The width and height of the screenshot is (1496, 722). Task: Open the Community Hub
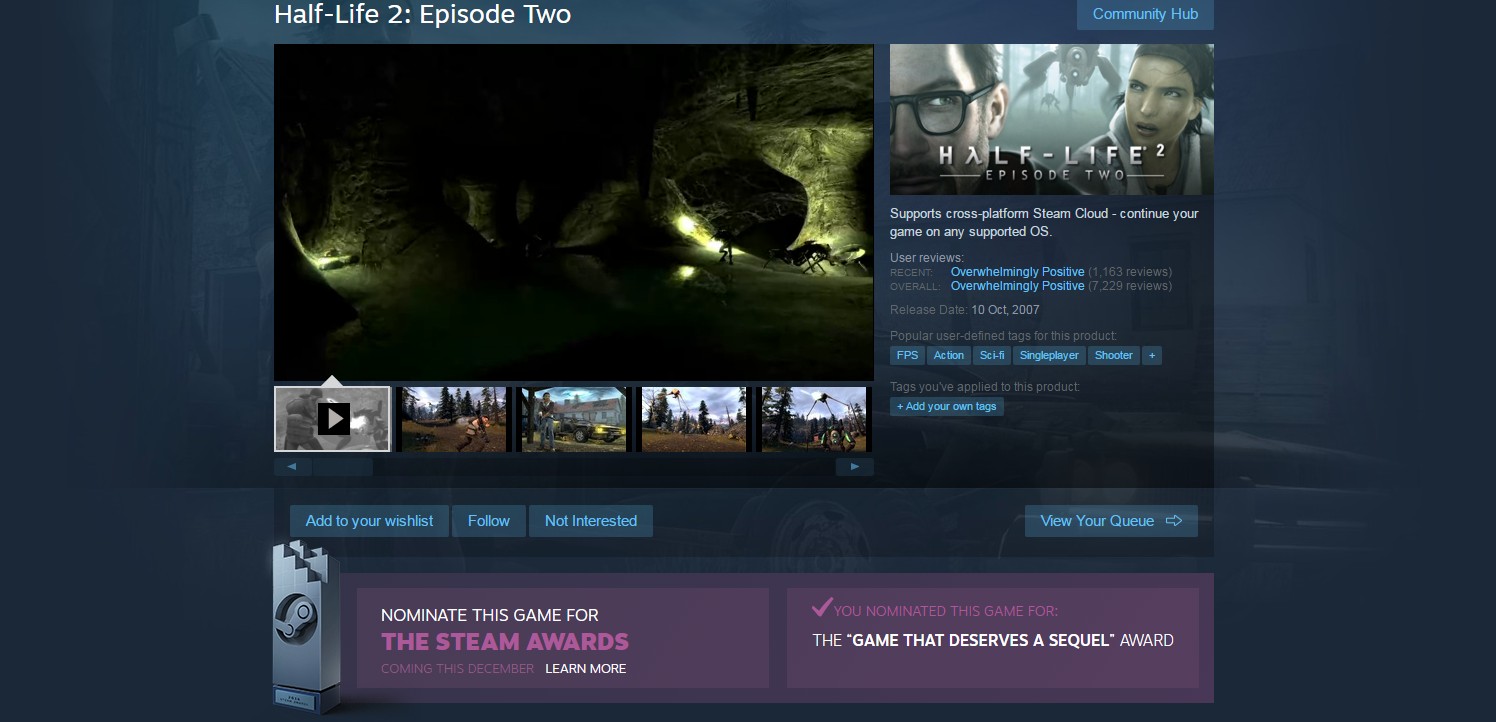[1145, 14]
